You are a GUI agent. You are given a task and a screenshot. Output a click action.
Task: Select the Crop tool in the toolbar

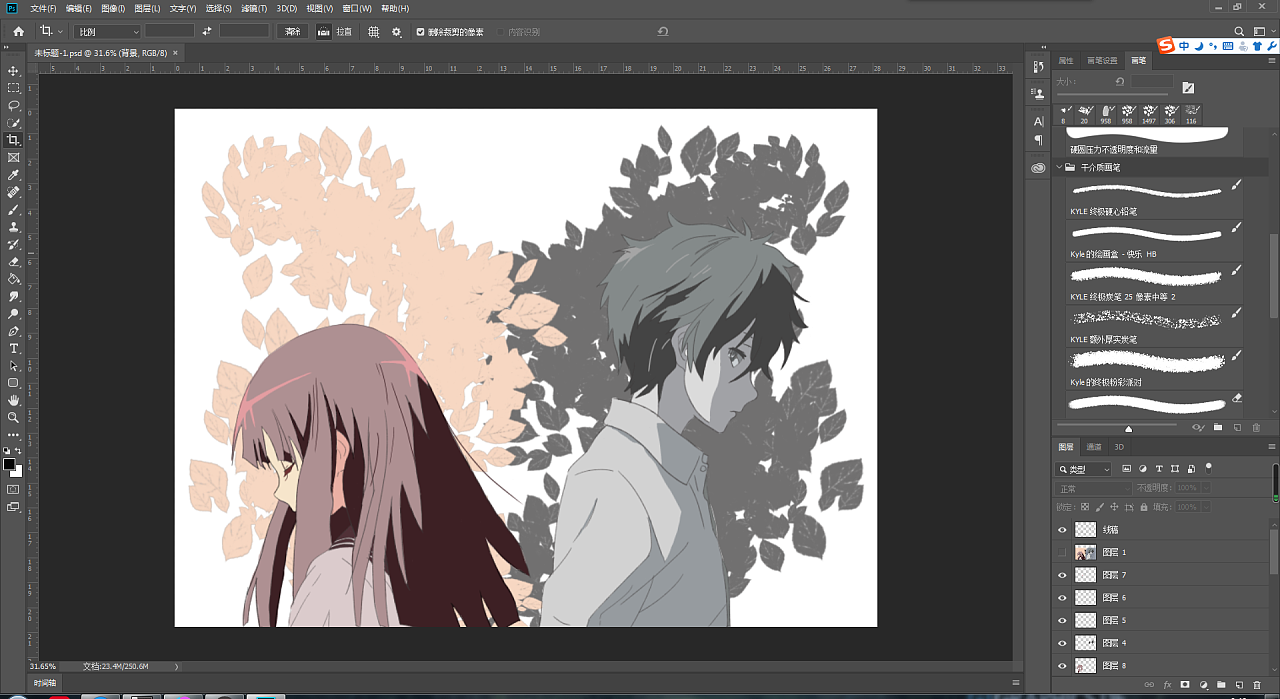tap(13, 140)
